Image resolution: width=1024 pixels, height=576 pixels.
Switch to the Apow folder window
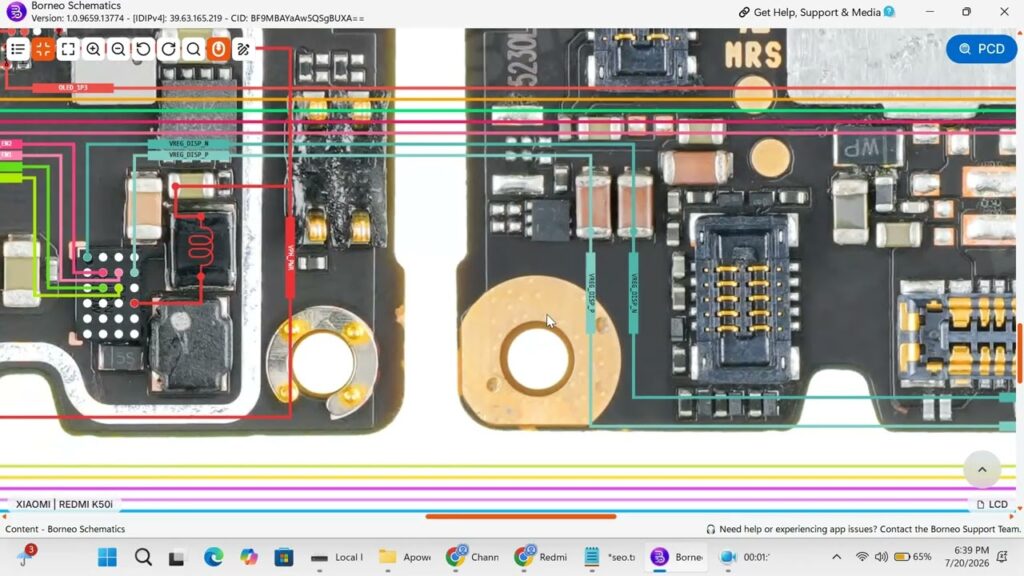pyautogui.click(x=405, y=557)
